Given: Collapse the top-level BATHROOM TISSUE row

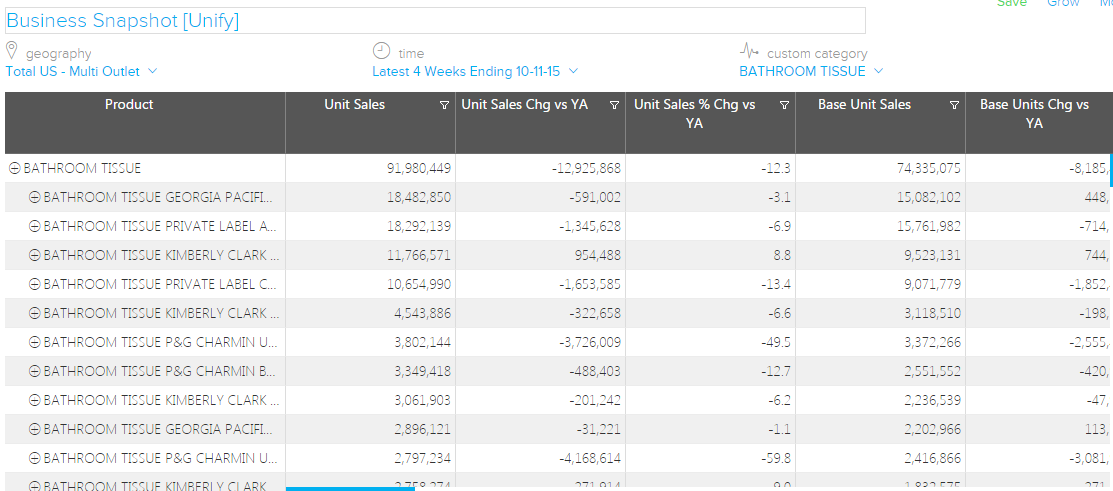Looking at the screenshot, I should click(15, 169).
